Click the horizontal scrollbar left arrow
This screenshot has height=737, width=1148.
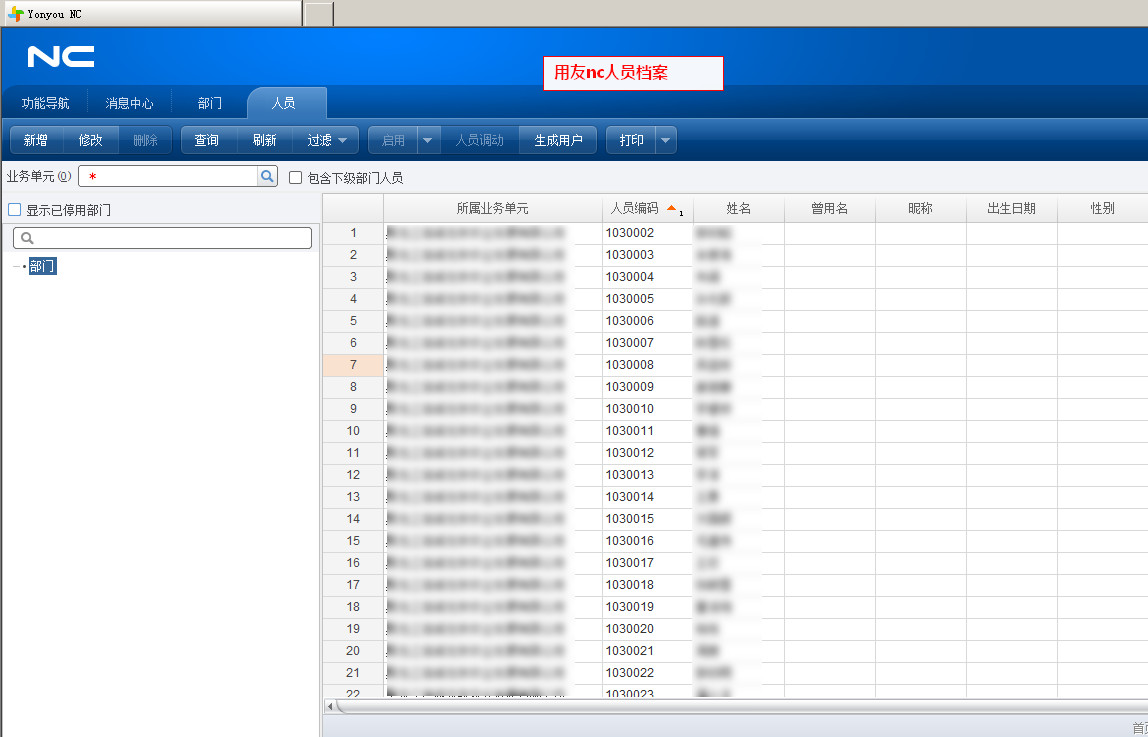tap(331, 706)
